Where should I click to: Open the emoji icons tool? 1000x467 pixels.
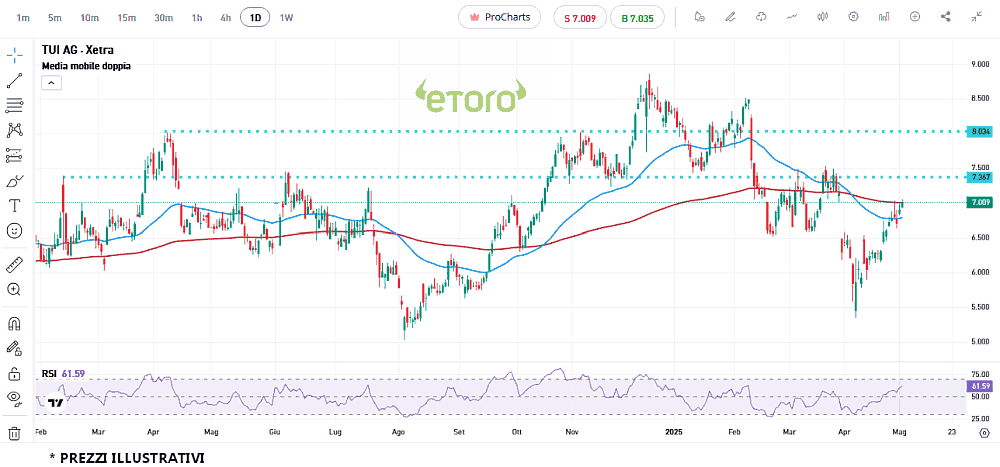(x=14, y=230)
